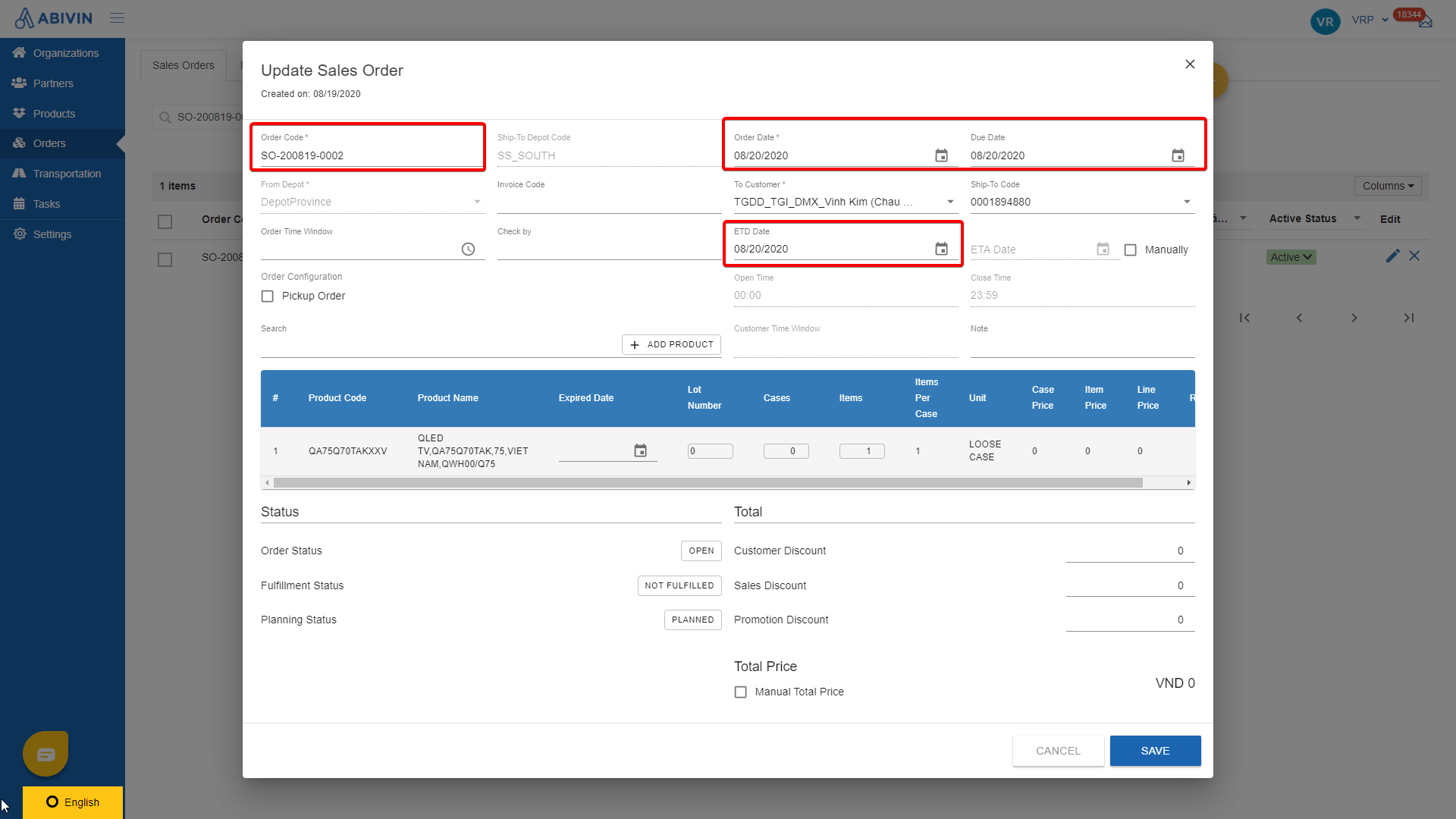Click the search magnifier icon in orders list
1456x819 pixels.
click(165, 117)
